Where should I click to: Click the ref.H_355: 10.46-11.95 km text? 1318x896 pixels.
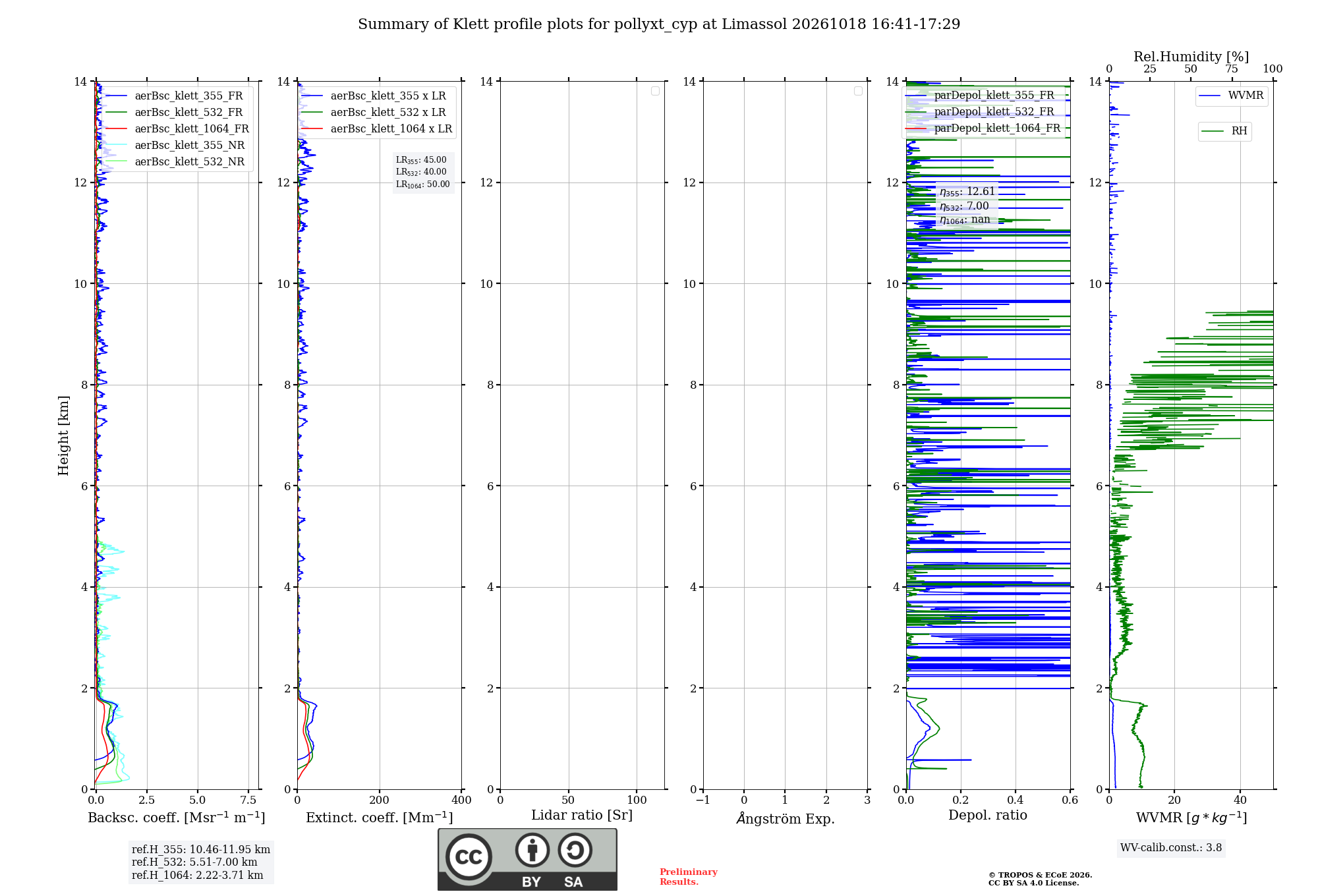(201, 850)
